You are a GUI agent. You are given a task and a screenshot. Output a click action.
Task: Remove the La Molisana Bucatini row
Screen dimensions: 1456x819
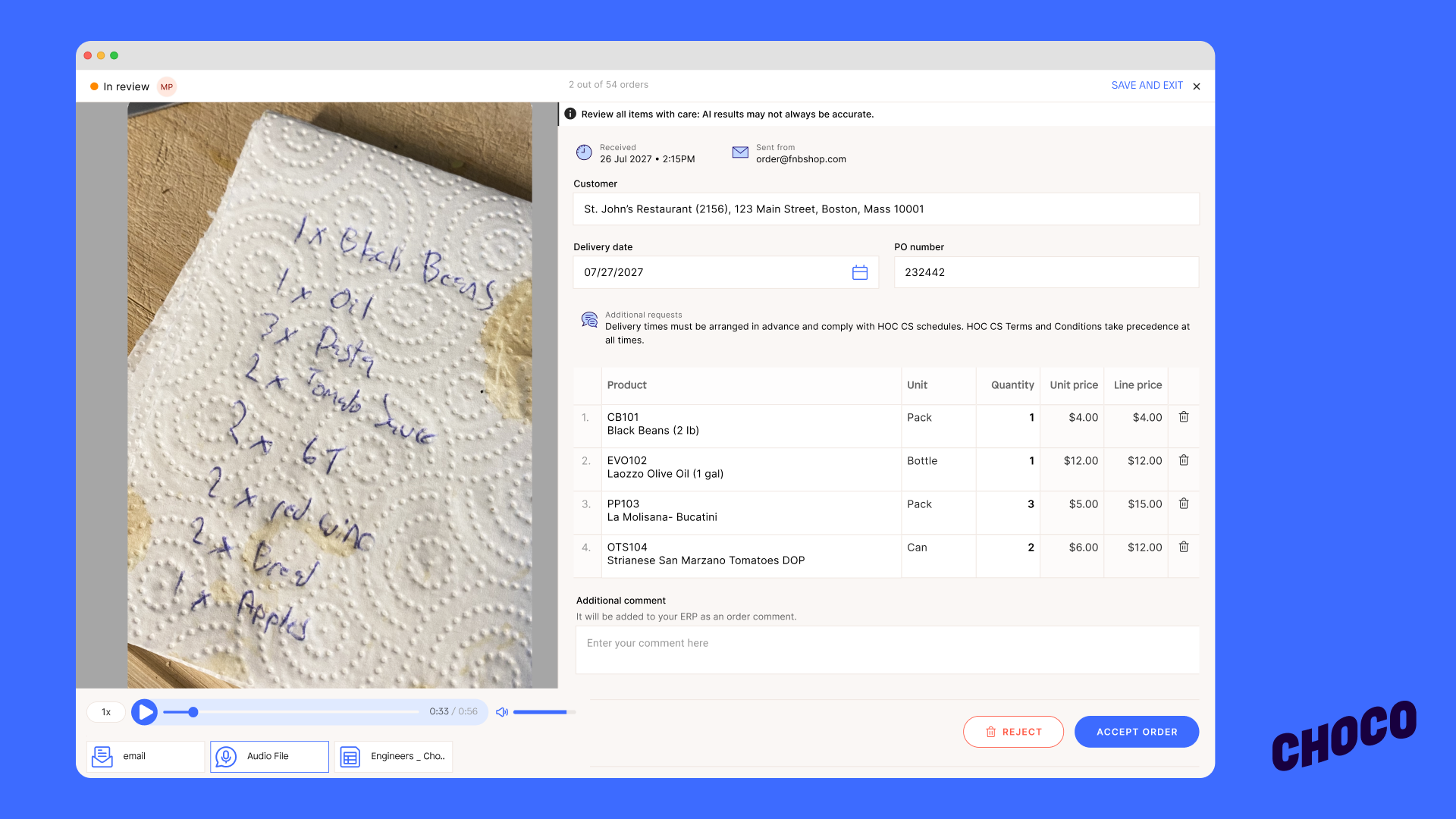click(1183, 504)
